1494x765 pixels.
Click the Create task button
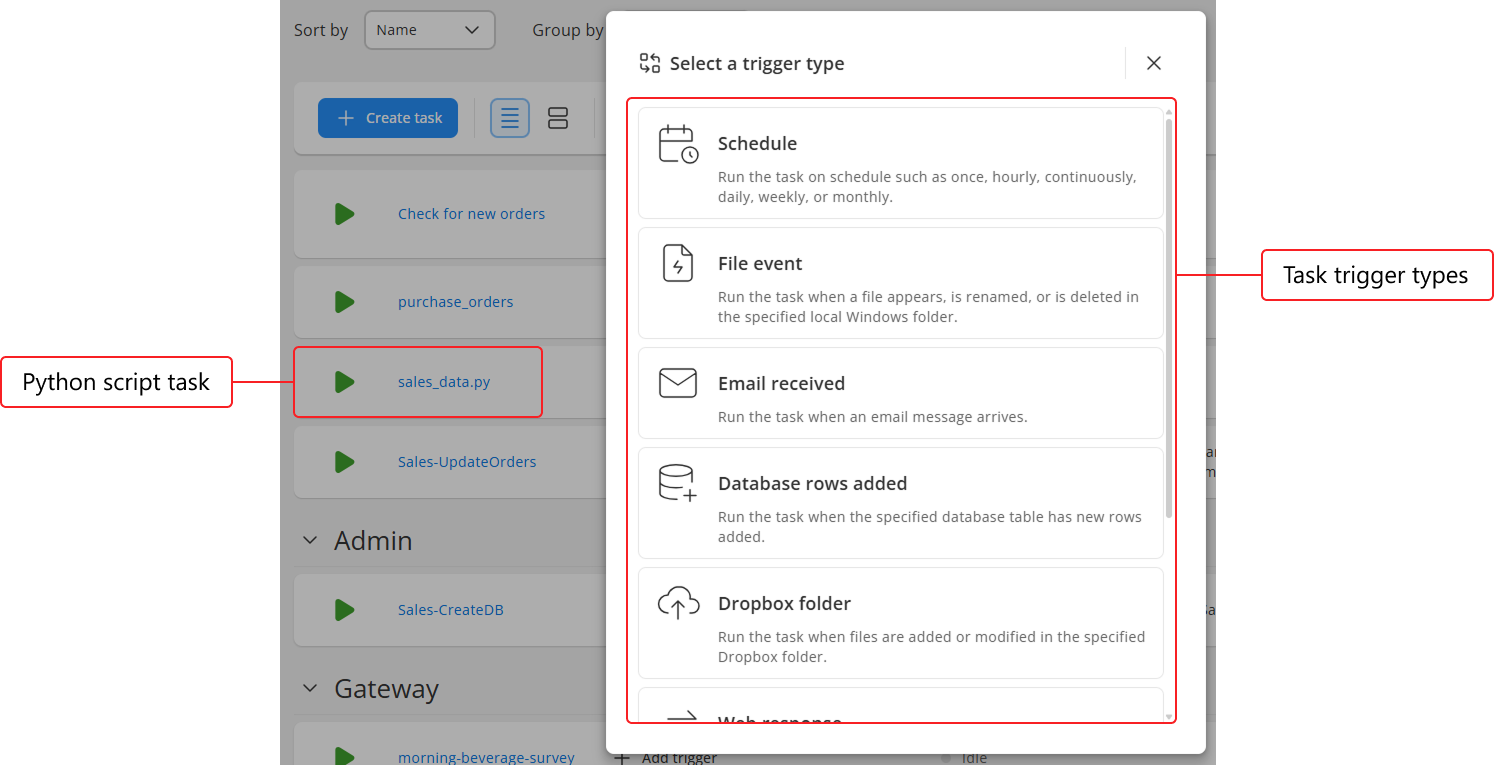pos(388,118)
